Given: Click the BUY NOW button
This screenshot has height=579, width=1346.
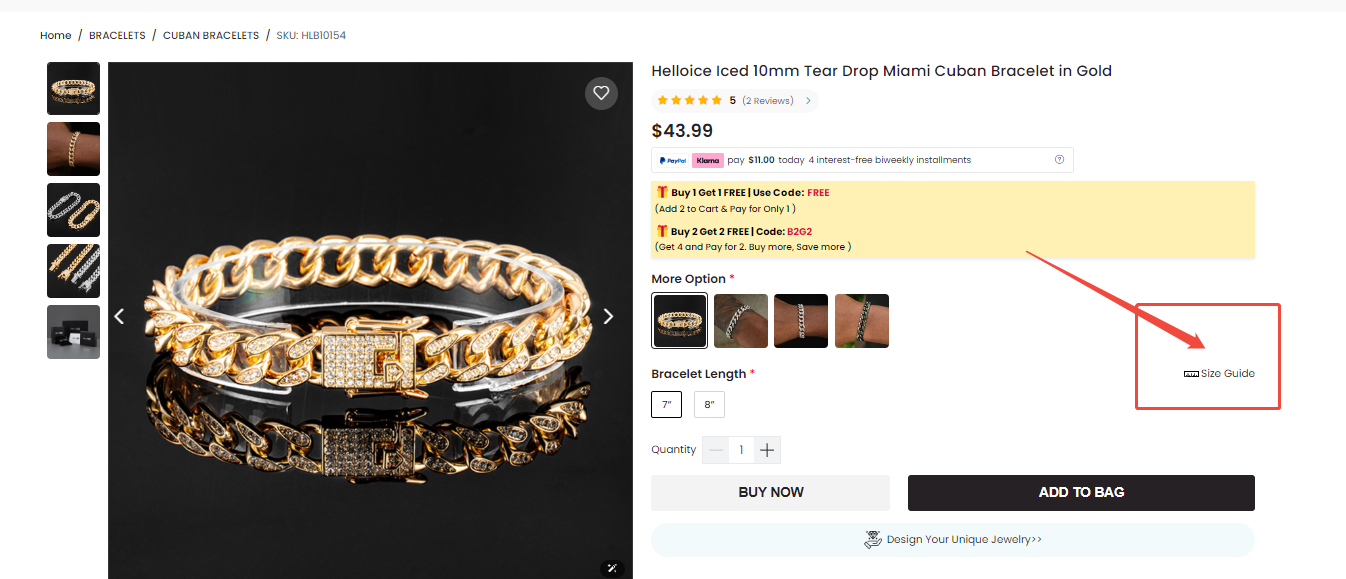Looking at the screenshot, I should (x=770, y=492).
